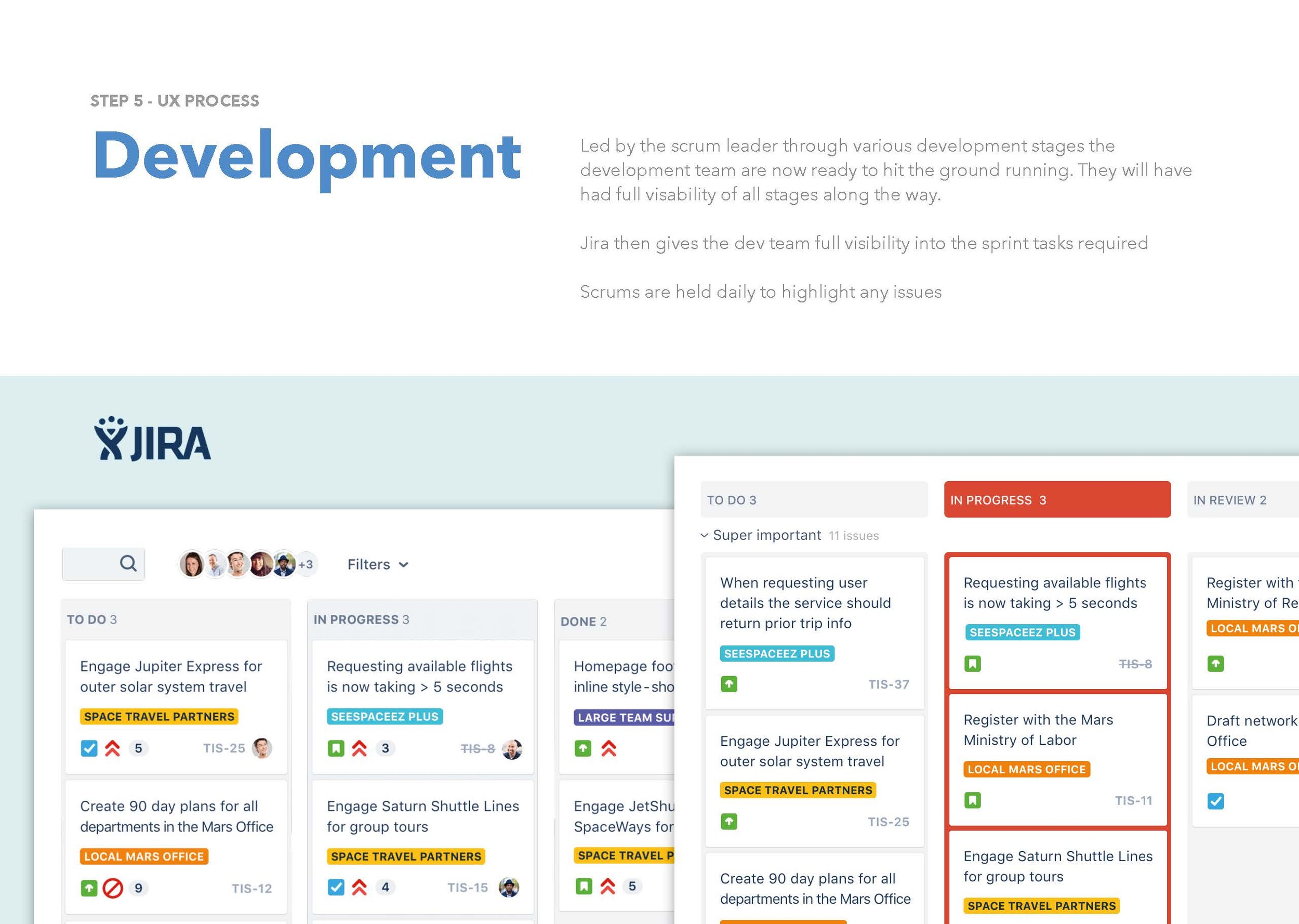
Task: Toggle the blue task checkbox on TIS-15 card
Action: pos(336,887)
